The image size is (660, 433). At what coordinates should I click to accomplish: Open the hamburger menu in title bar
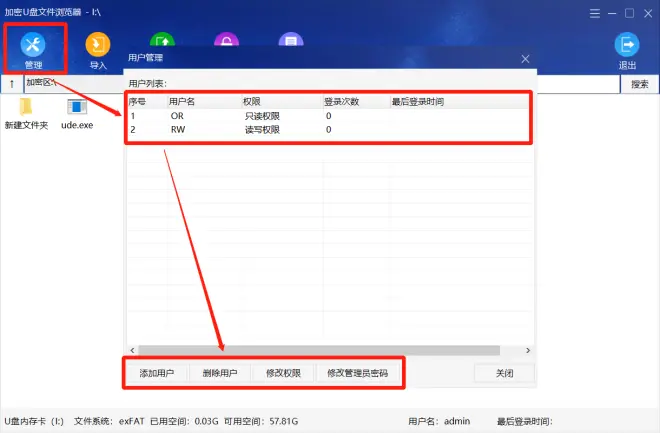[594, 13]
